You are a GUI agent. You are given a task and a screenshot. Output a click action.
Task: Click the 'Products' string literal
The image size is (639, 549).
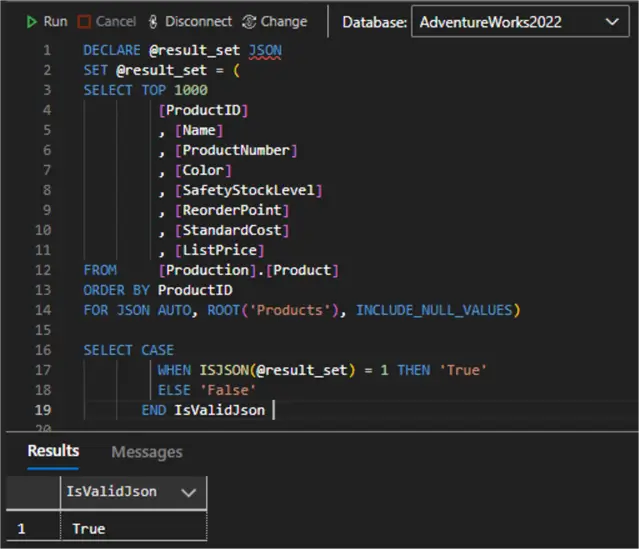[289, 310]
